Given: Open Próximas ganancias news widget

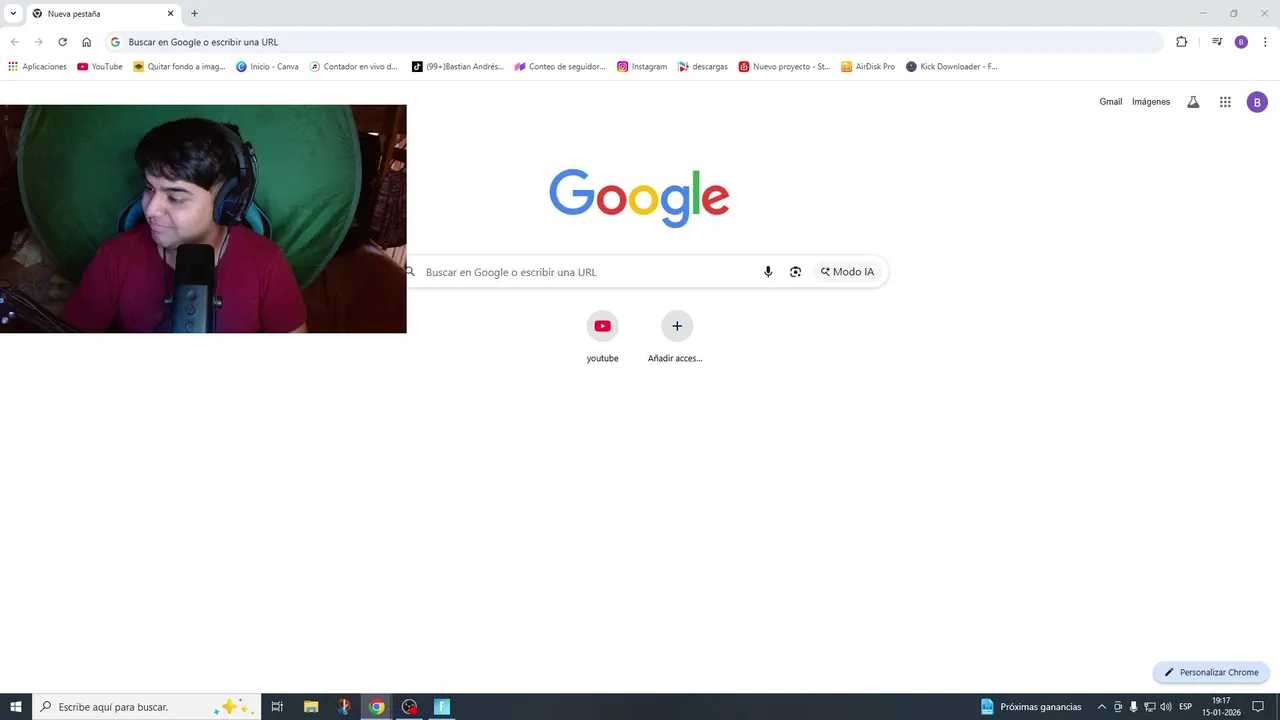Looking at the screenshot, I should 1032,707.
